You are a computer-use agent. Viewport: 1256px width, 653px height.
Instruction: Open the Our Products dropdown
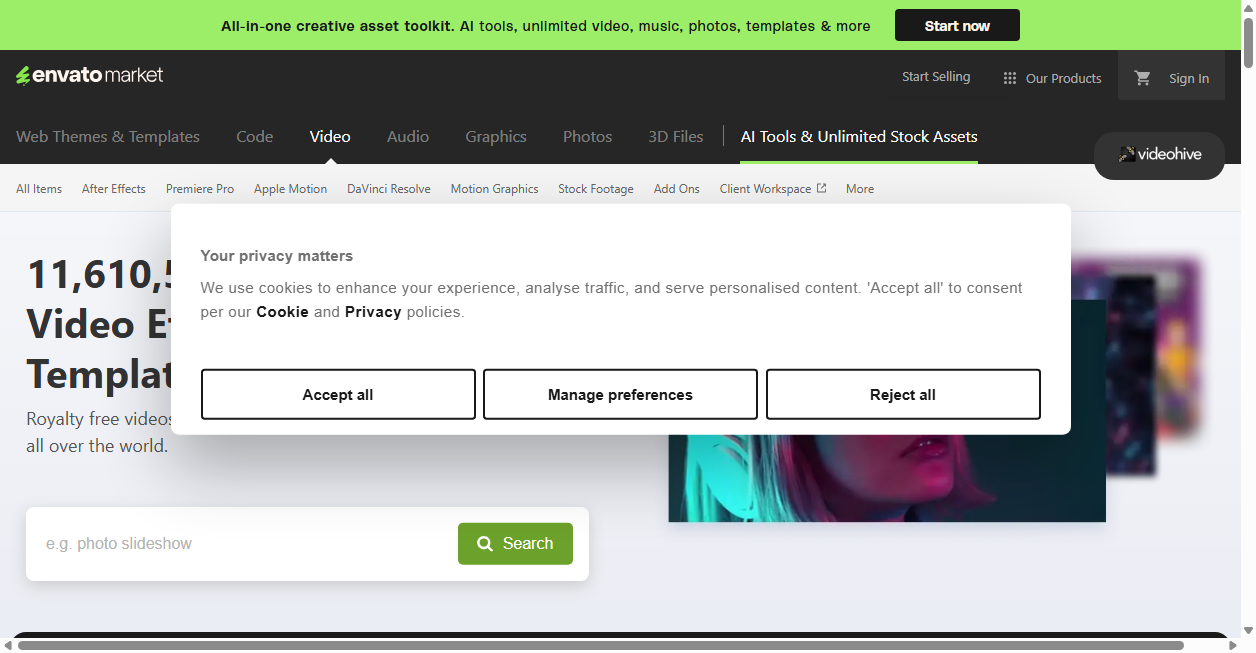[x=1052, y=78]
